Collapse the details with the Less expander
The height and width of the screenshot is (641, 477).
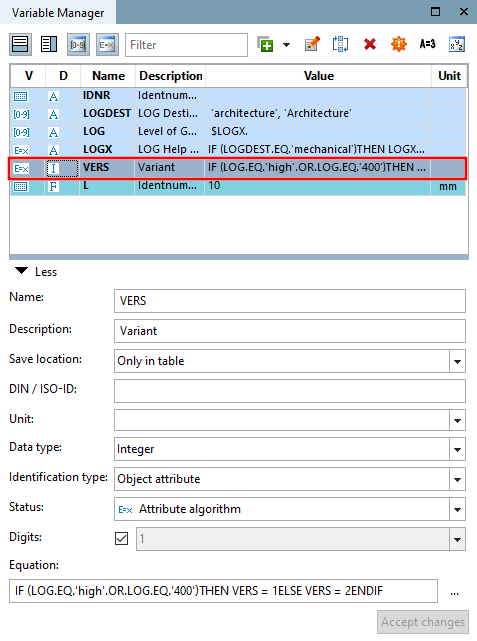pyautogui.click(x=36, y=271)
